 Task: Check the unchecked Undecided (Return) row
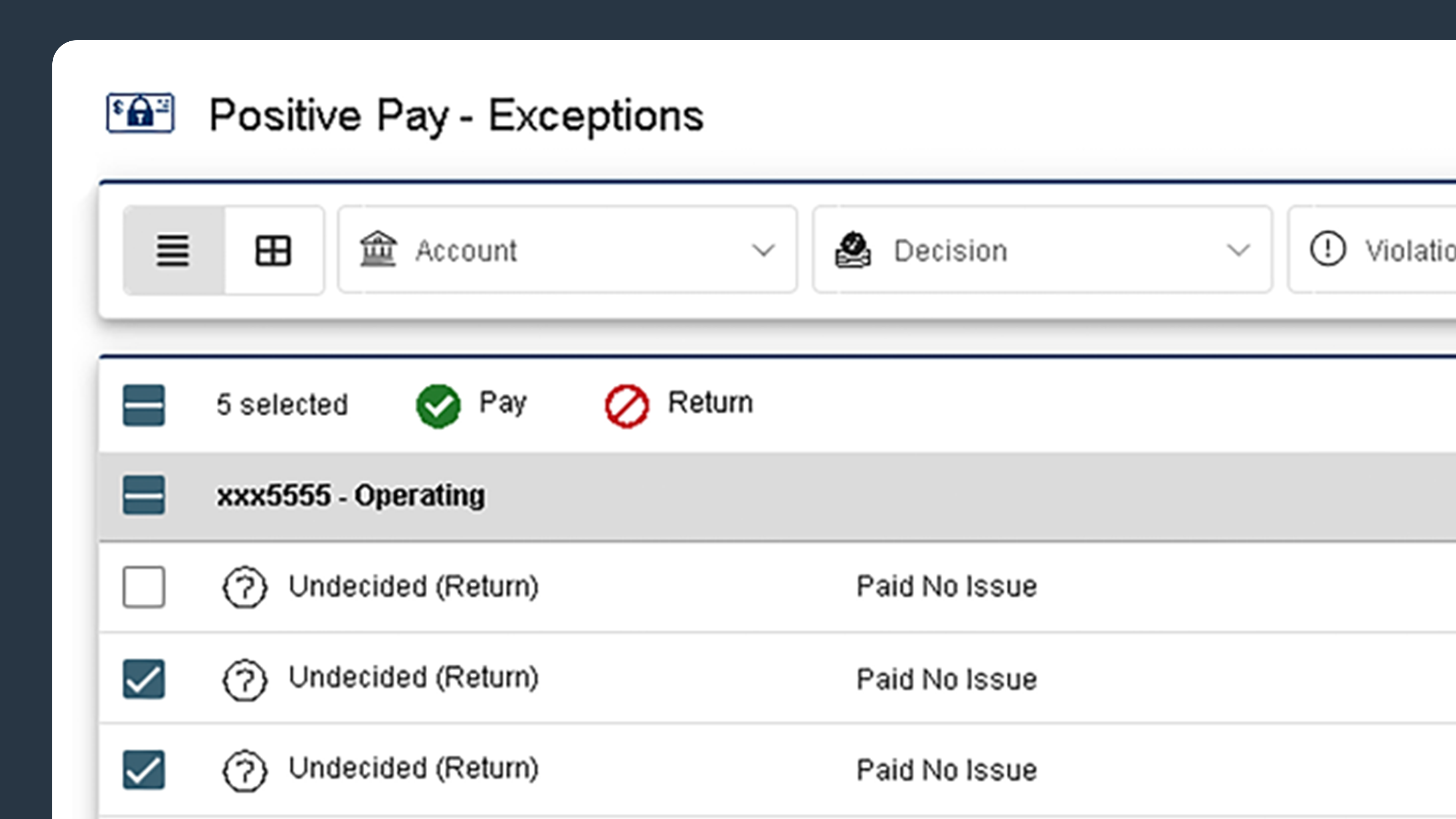[x=144, y=587]
